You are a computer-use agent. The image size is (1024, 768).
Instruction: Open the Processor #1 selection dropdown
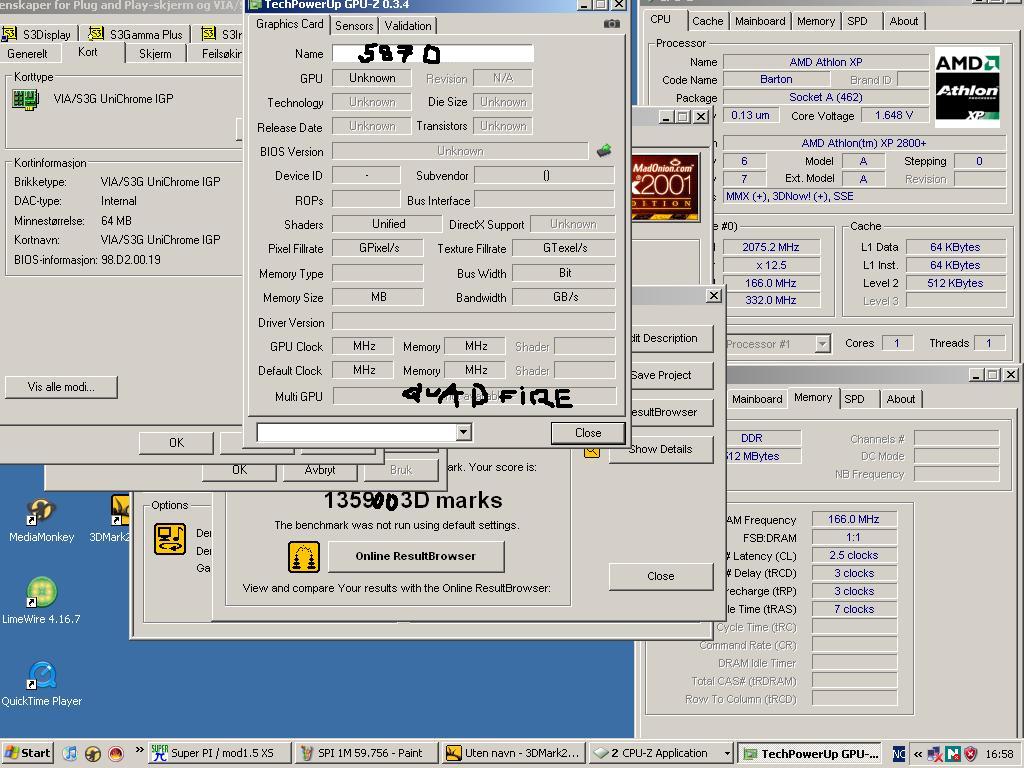[822, 344]
